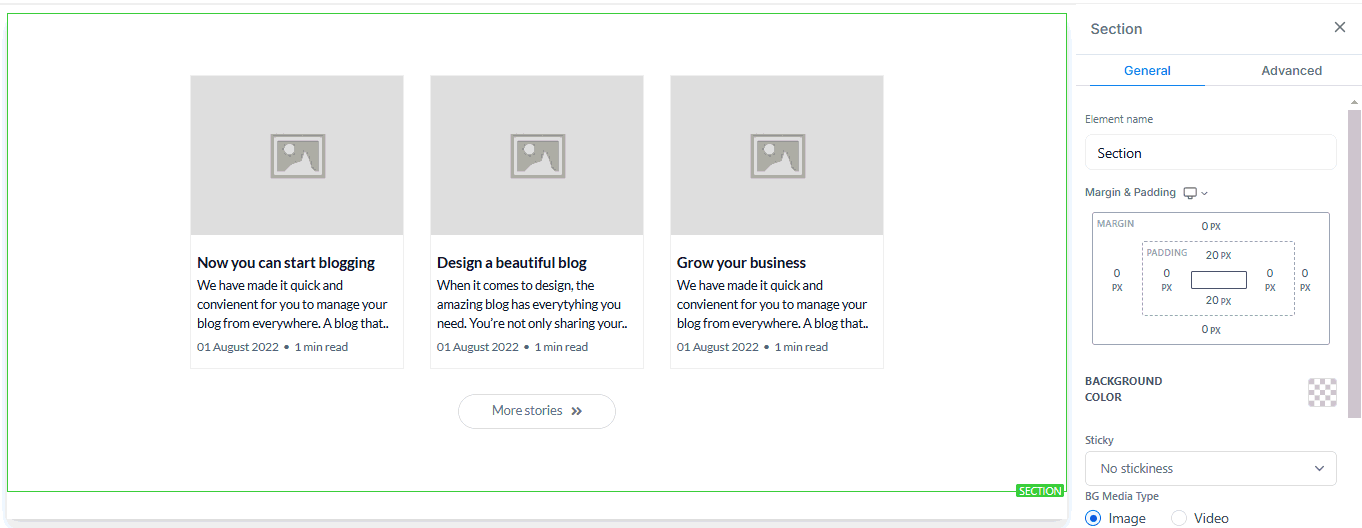Screen dimensions: 1362x528
Task: Click the More stories button
Action: point(537,411)
